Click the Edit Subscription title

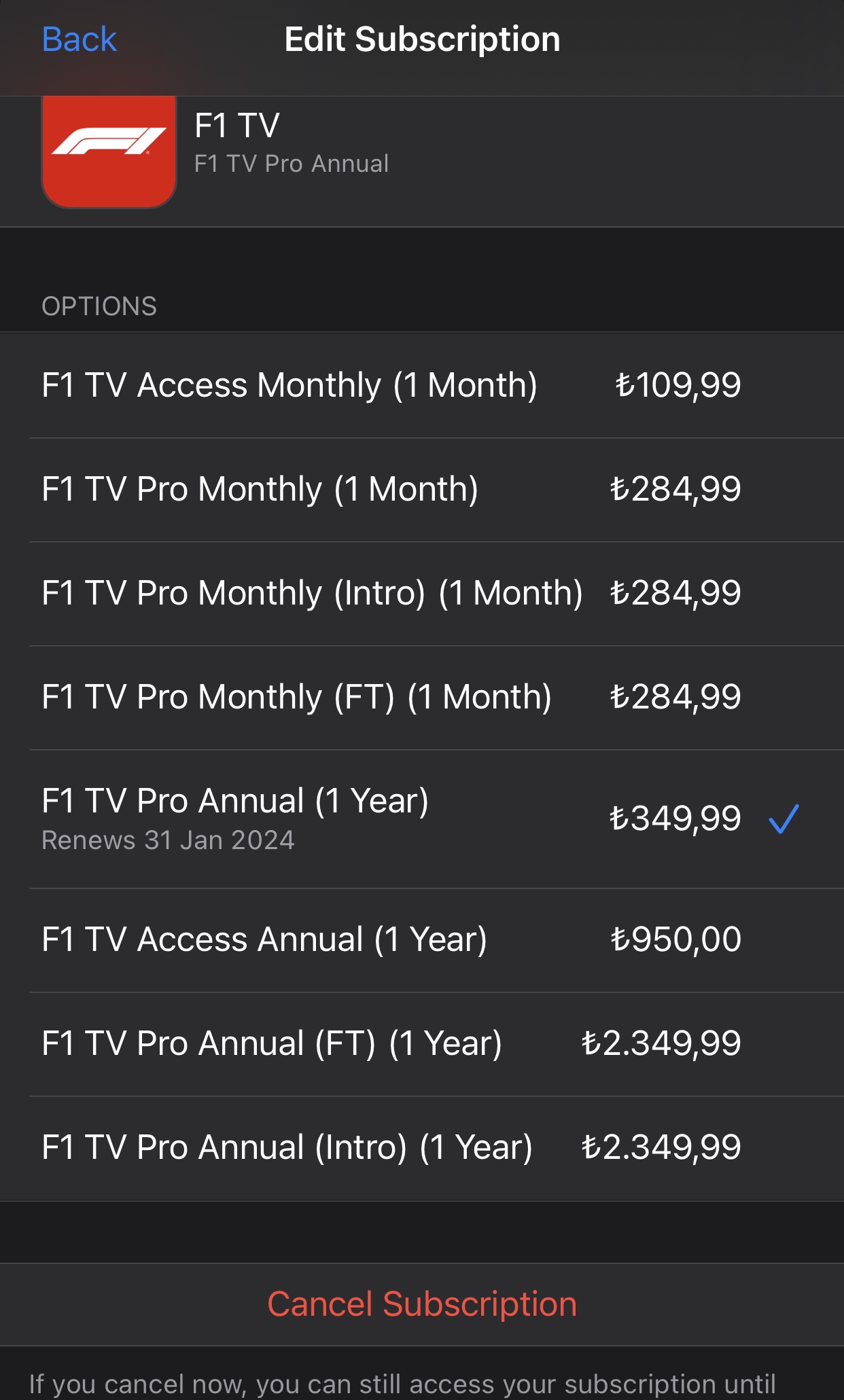422,39
